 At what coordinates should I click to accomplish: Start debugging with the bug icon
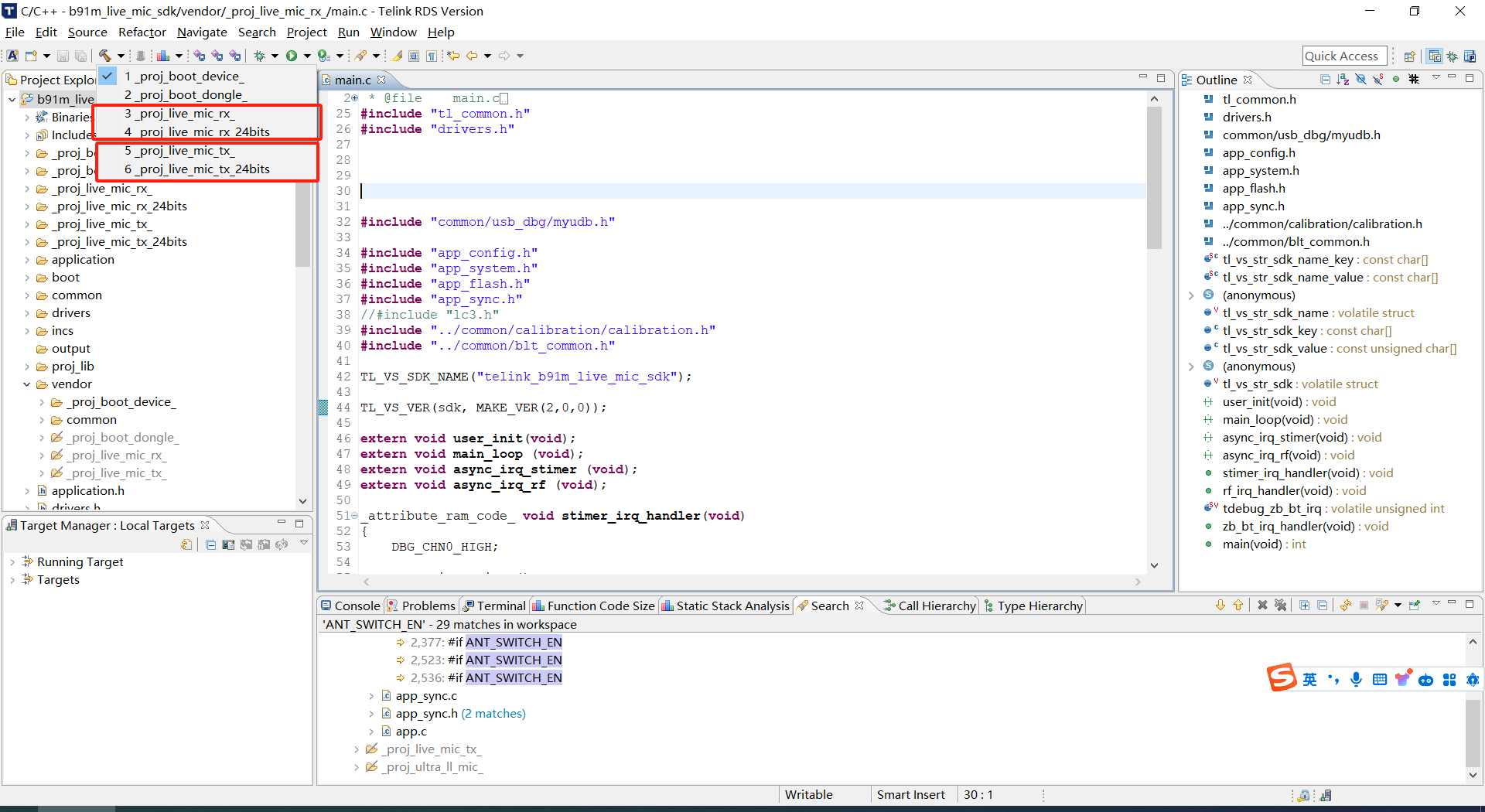[x=260, y=55]
